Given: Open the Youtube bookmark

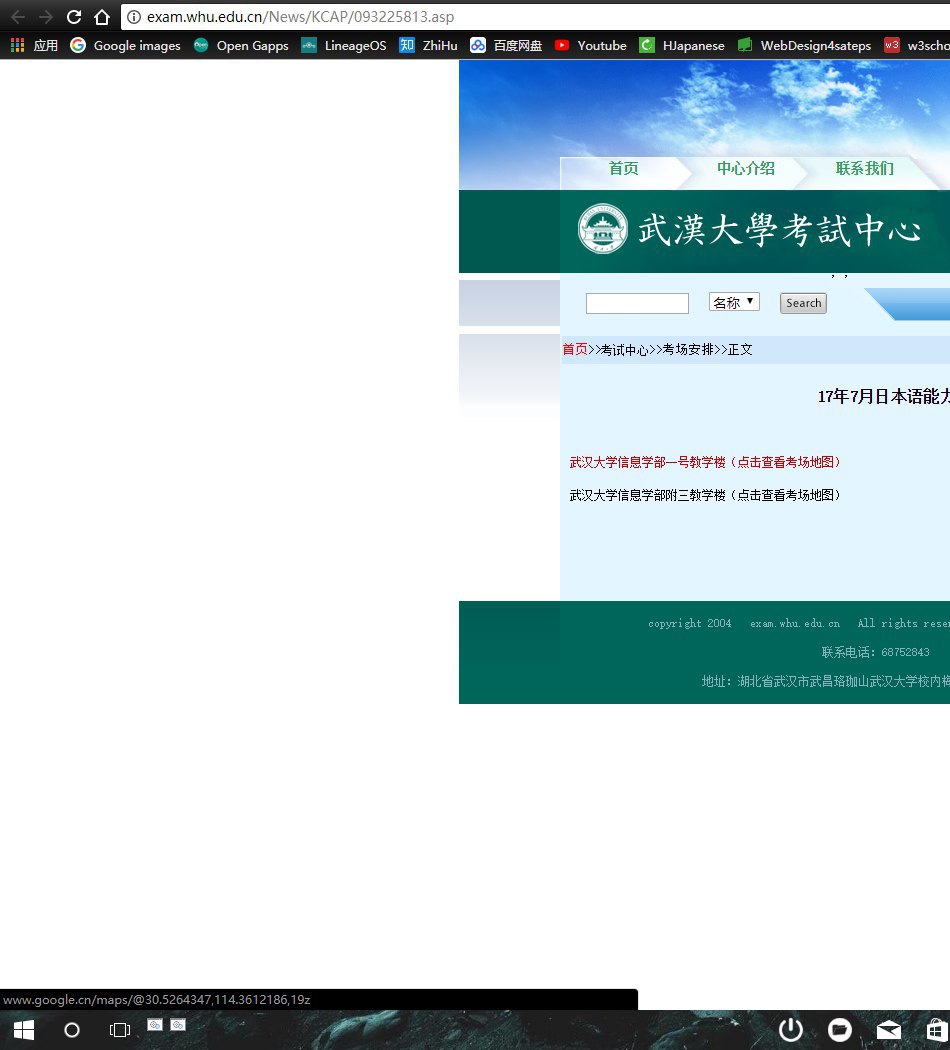Looking at the screenshot, I should point(590,45).
